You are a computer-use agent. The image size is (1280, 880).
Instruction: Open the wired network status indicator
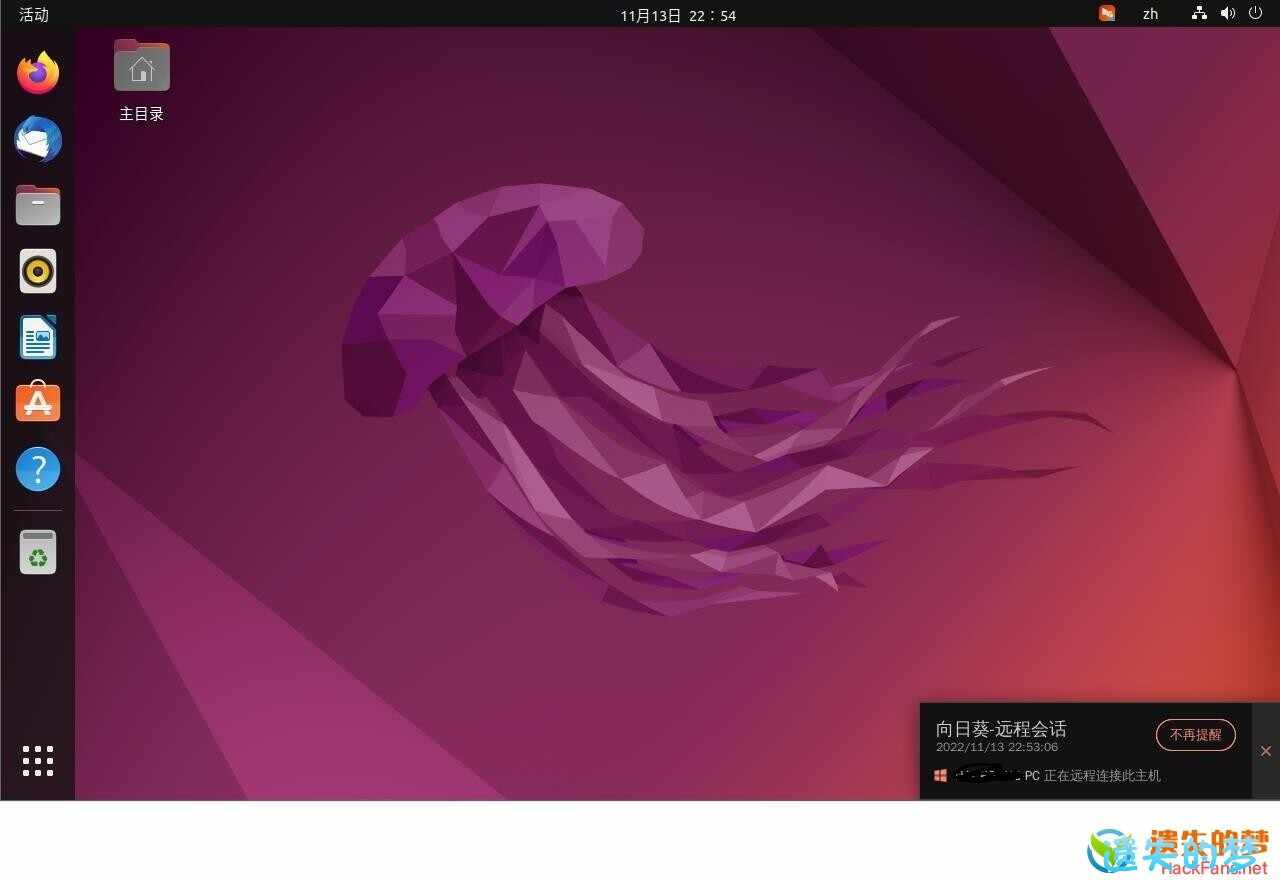(1199, 13)
